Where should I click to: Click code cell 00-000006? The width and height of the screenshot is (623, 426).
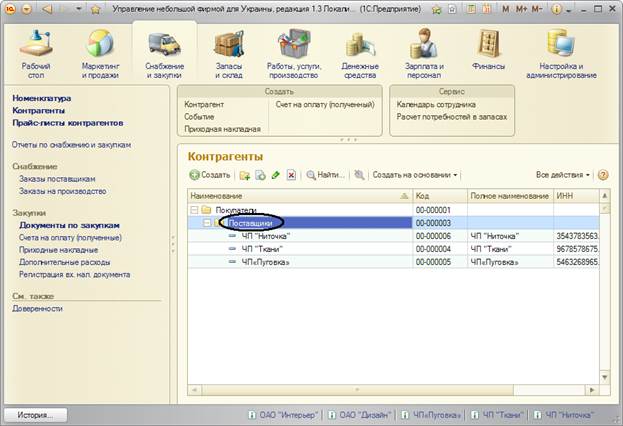440,236
